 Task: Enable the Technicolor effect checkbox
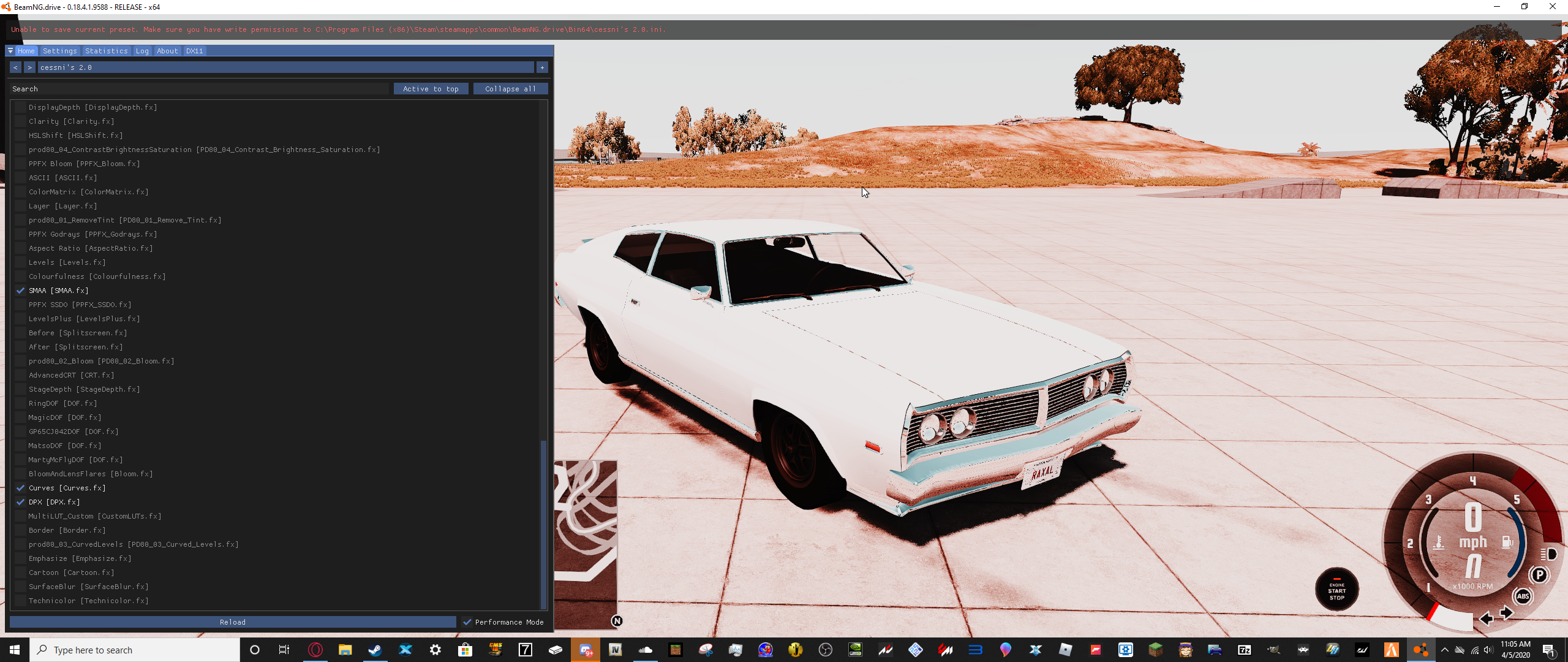[21, 601]
